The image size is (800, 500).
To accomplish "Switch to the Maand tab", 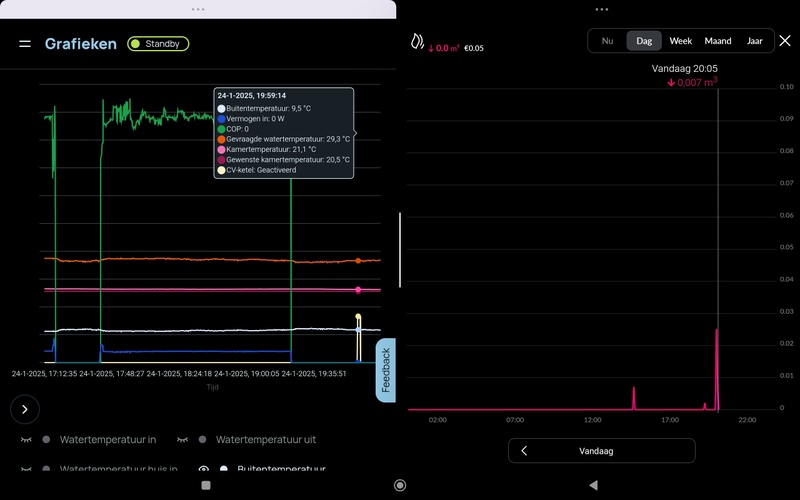I will pyautogui.click(x=718, y=41).
